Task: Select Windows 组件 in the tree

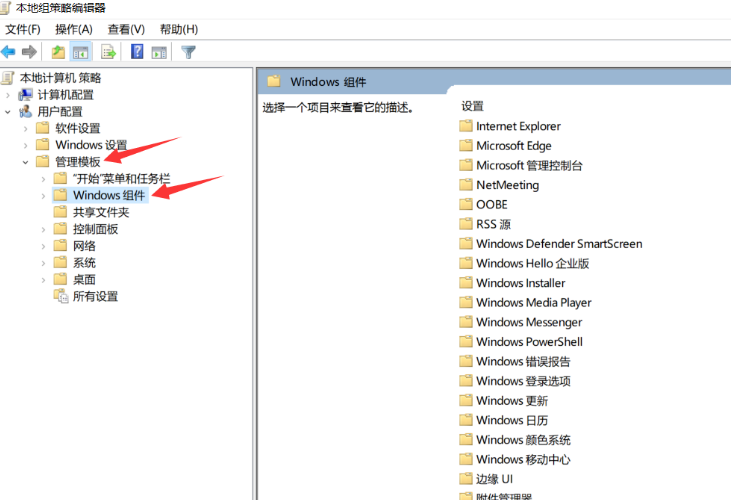Action: (x=109, y=195)
